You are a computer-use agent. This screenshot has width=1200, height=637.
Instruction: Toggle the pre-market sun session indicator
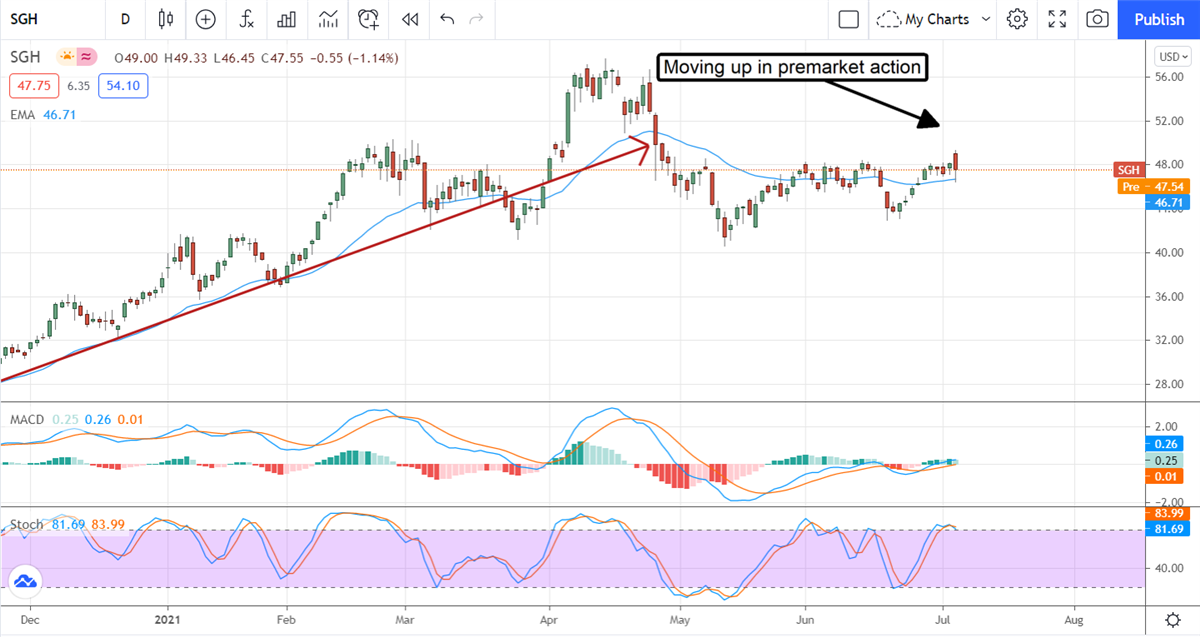67,57
